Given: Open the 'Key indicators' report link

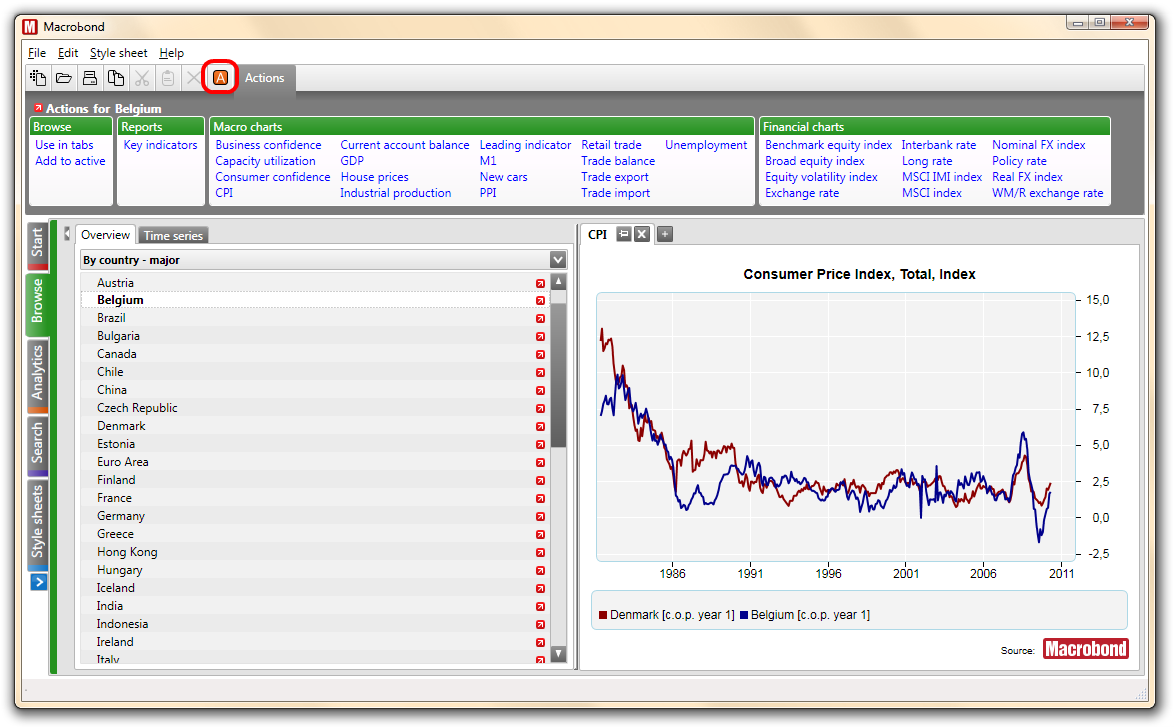Looking at the screenshot, I should 160,145.
